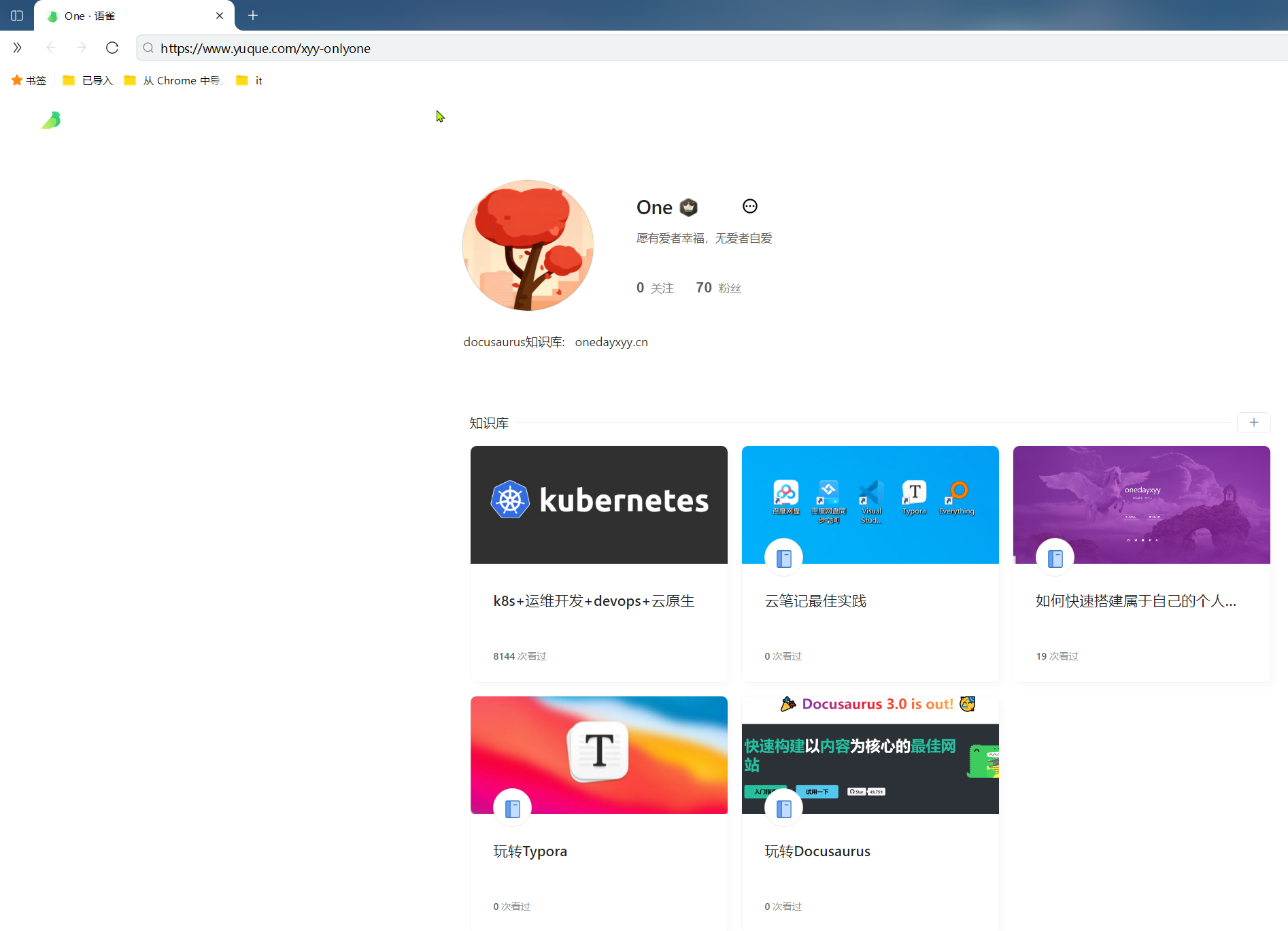Click the Baidu Netdisk icon in blue cover

pos(785,498)
